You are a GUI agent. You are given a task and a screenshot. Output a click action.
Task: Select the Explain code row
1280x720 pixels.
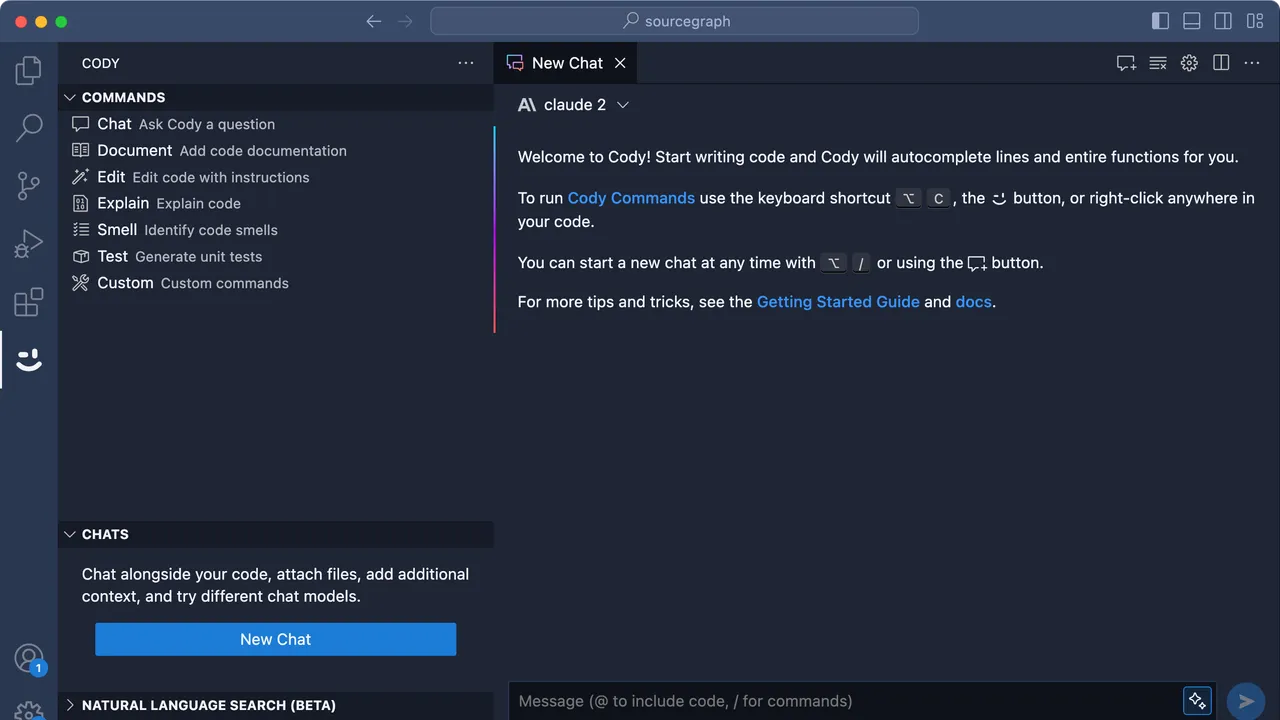276,203
